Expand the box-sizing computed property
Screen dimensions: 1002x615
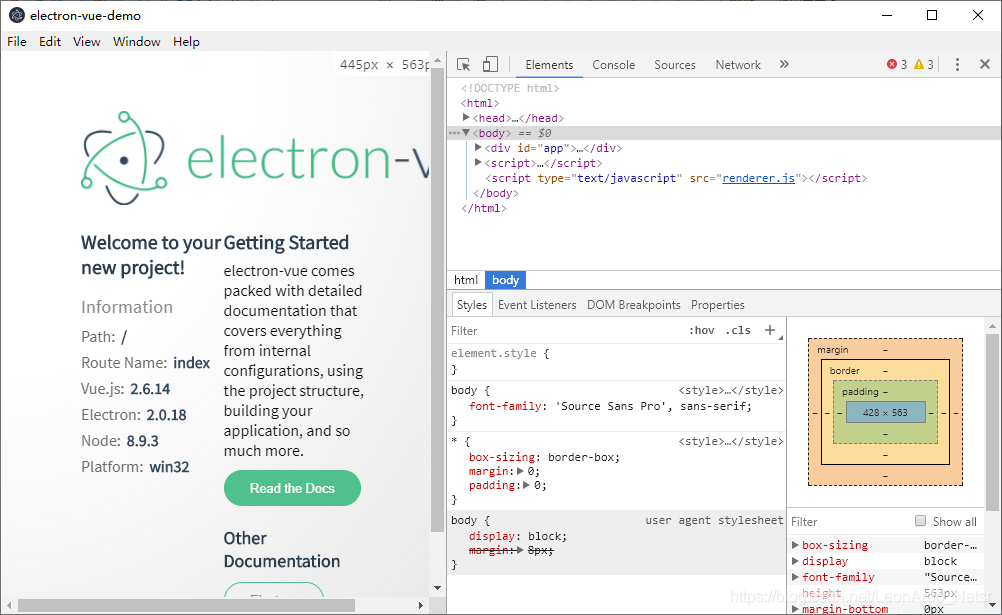coord(796,545)
